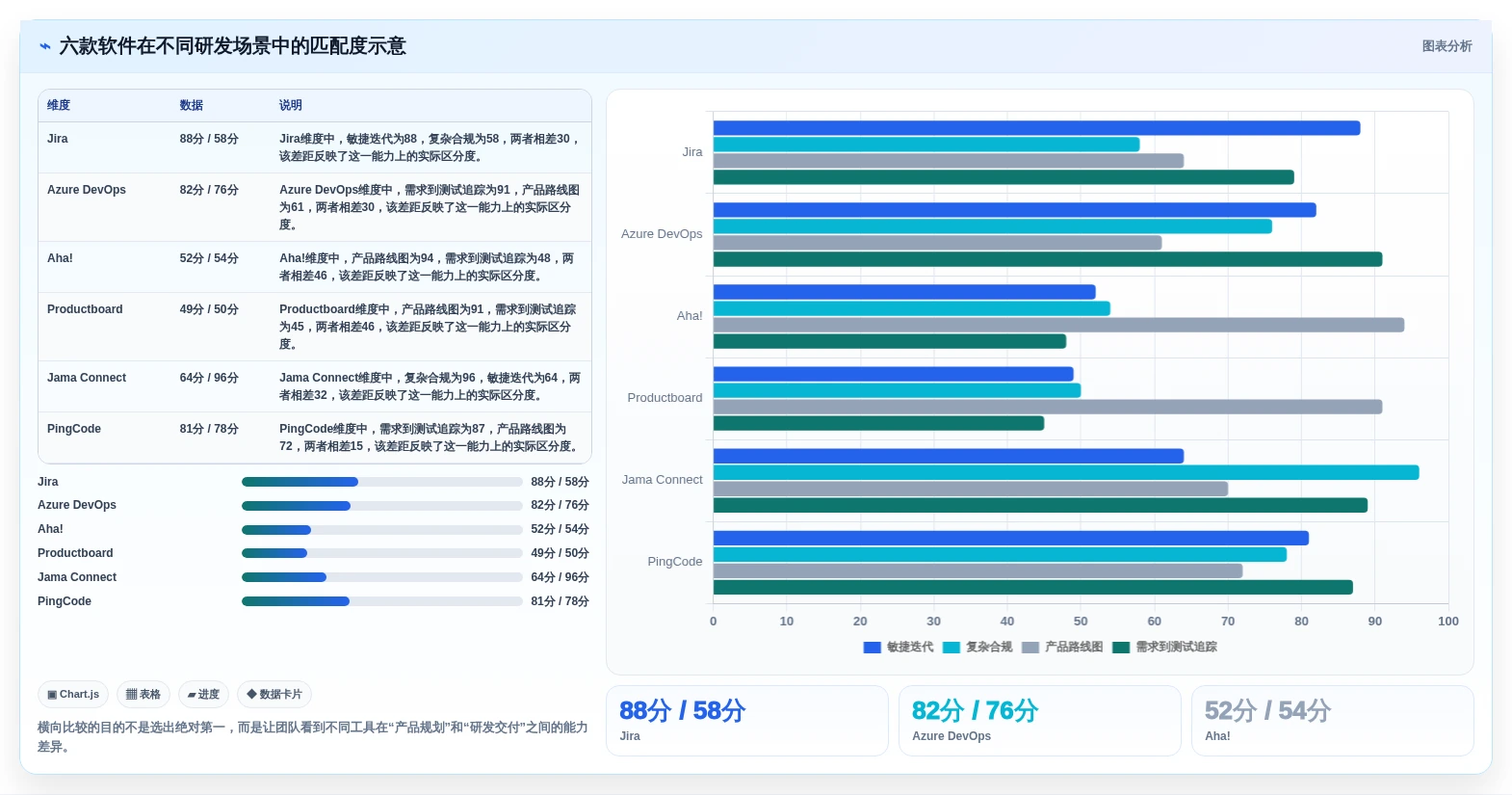Click the PingCode y-axis label
This screenshot has width=1512, height=795.
click(x=675, y=562)
